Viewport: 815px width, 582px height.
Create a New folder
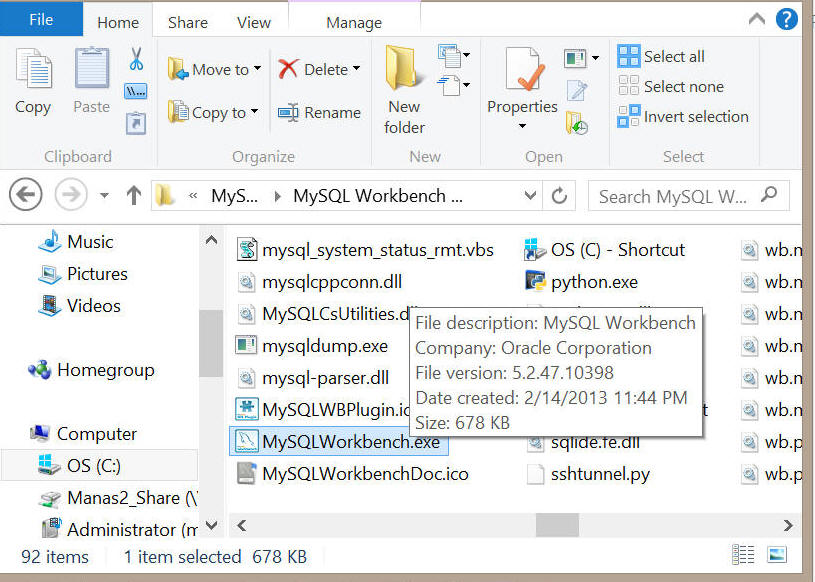pyautogui.click(x=404, y=91)
